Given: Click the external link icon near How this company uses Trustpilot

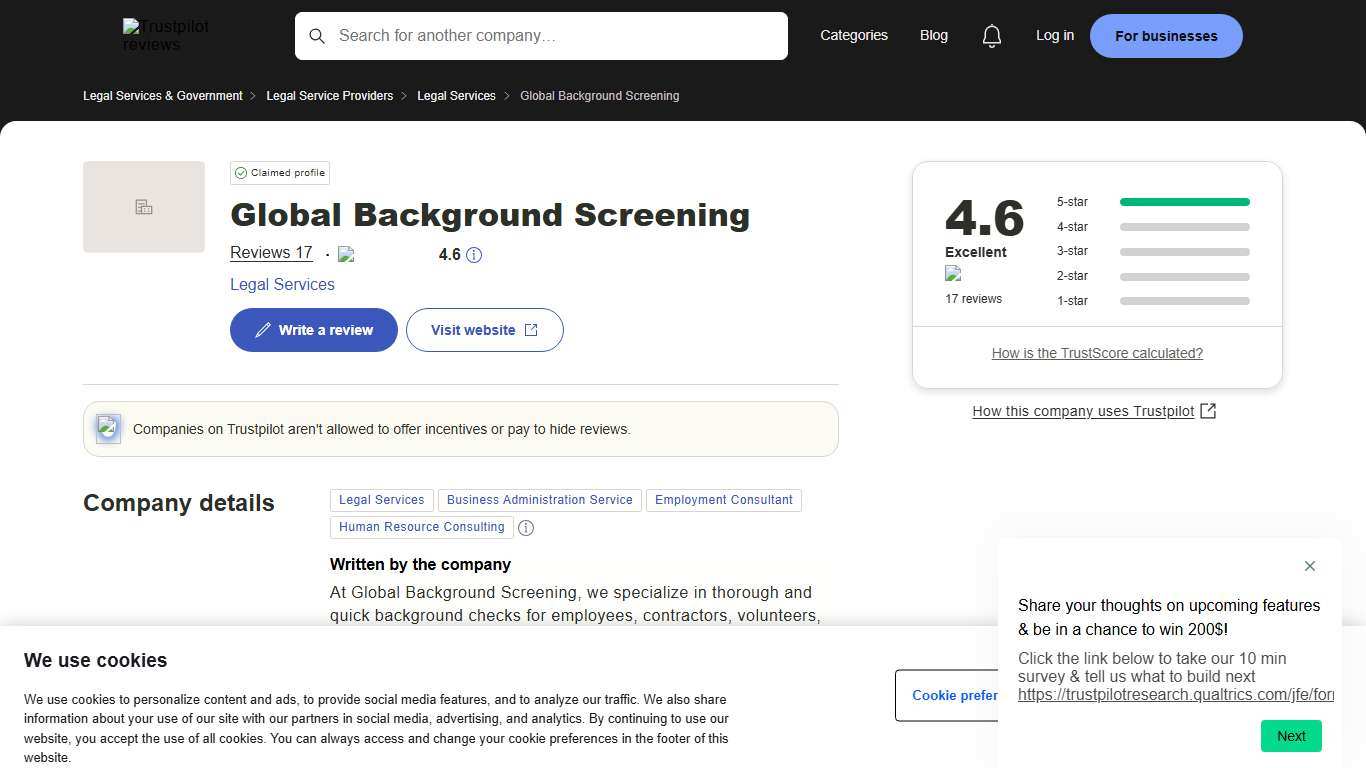Looking at the screenshot, I should [x=1208, y=410].
